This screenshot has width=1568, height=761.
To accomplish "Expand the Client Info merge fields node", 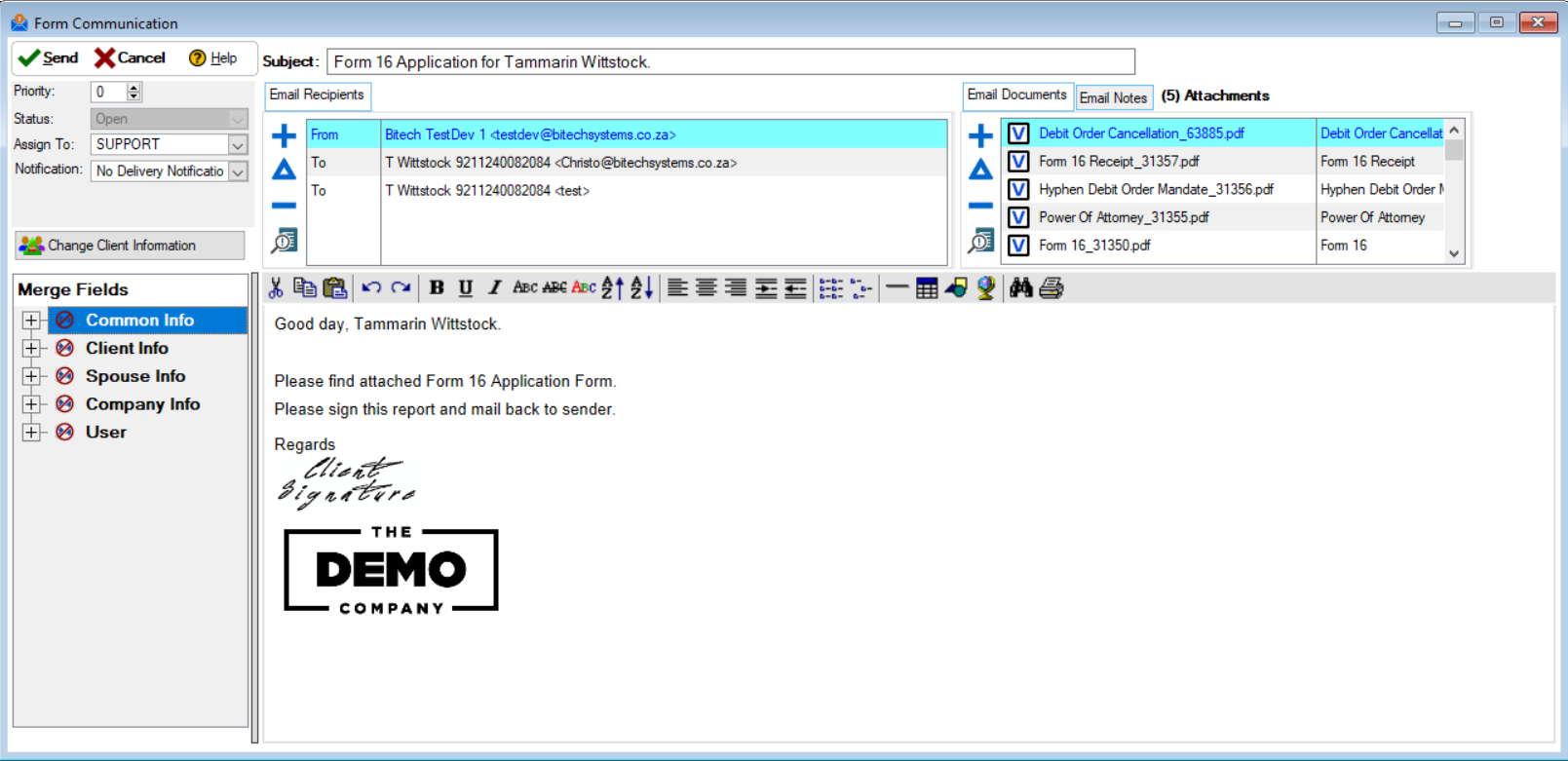I will pos(31,348).
